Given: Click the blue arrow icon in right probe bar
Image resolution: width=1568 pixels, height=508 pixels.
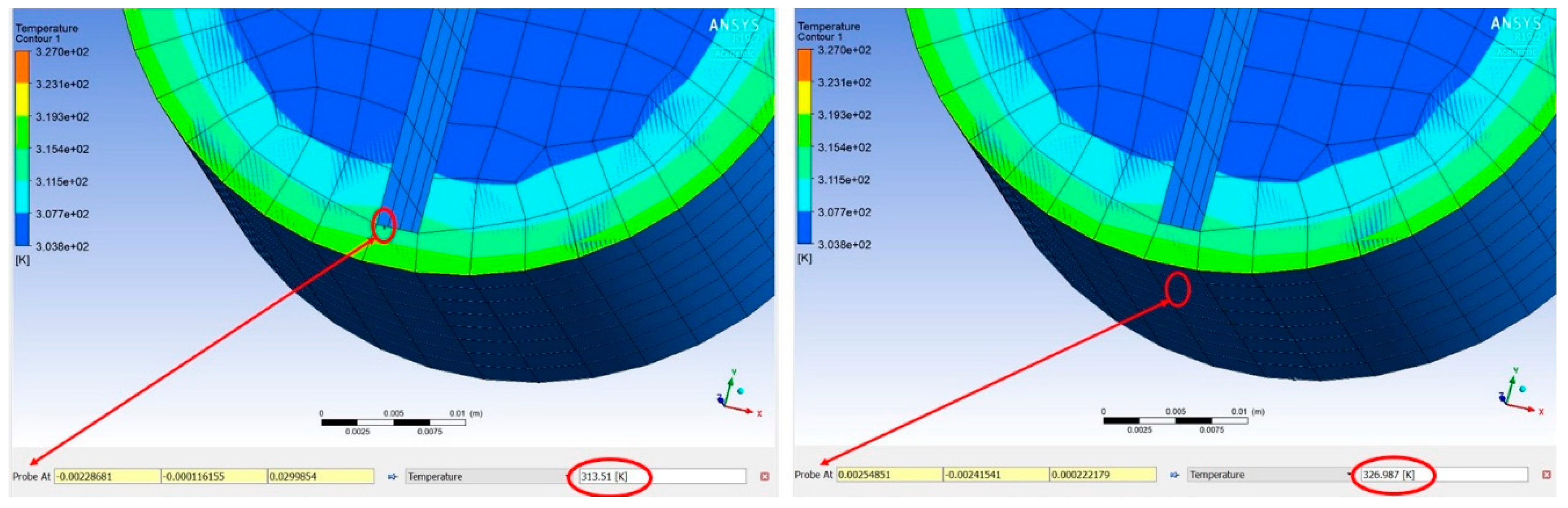Looking at the screenshot, I should click(x=1174, y=475).
